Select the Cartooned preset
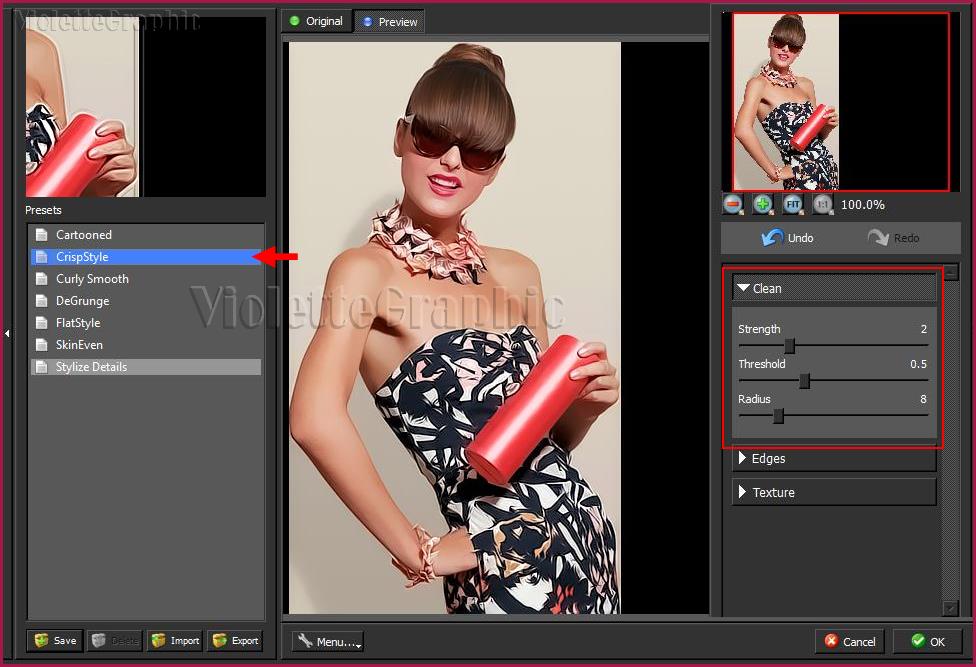Image resolution: width=976 pixels, height=667 pixels. point(84,235)
